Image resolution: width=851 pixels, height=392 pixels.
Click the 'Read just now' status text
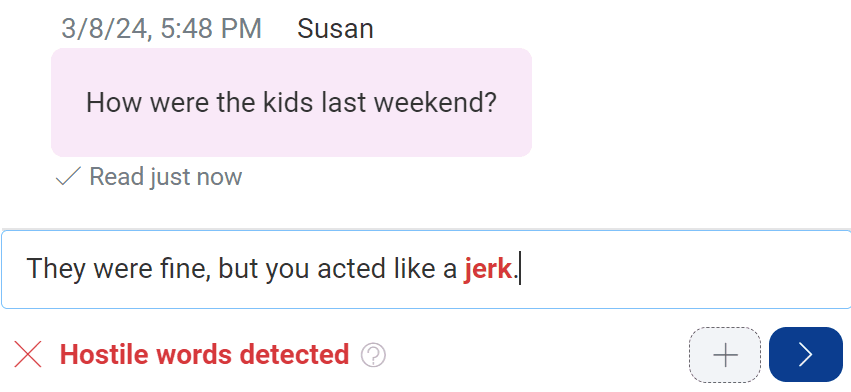[166, 177]
